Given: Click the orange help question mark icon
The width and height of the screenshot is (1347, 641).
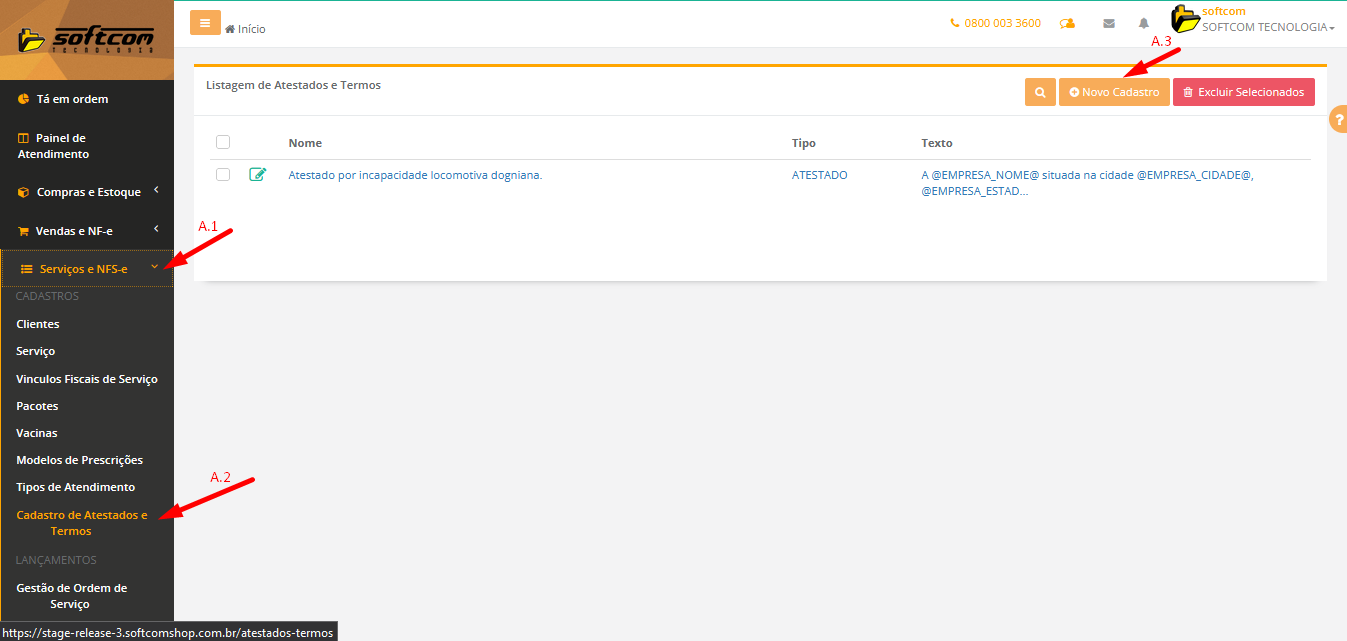Looking at the screenshot, I should pos(1338,120).
